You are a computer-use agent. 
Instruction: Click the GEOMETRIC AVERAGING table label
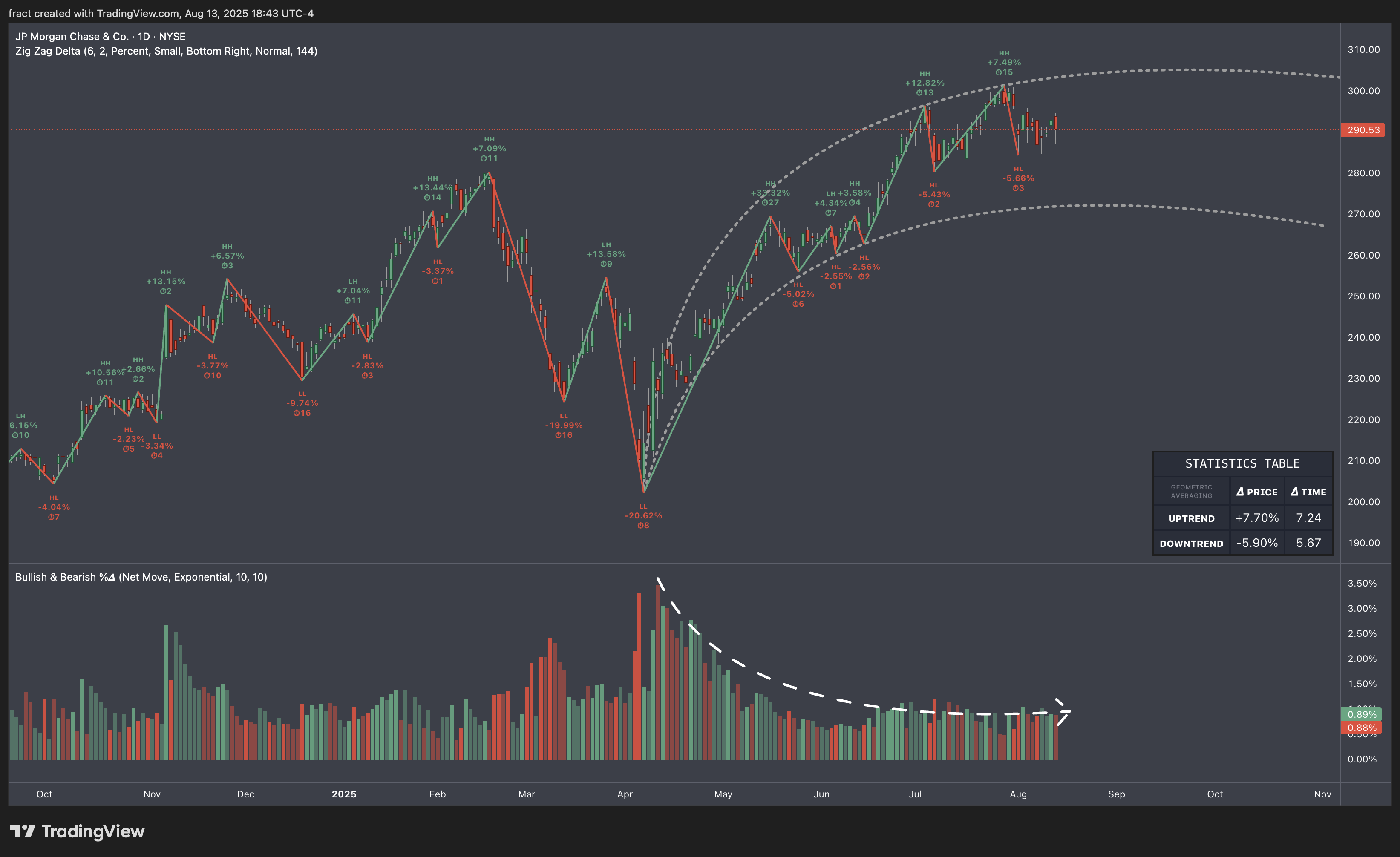click(1192, 492)
